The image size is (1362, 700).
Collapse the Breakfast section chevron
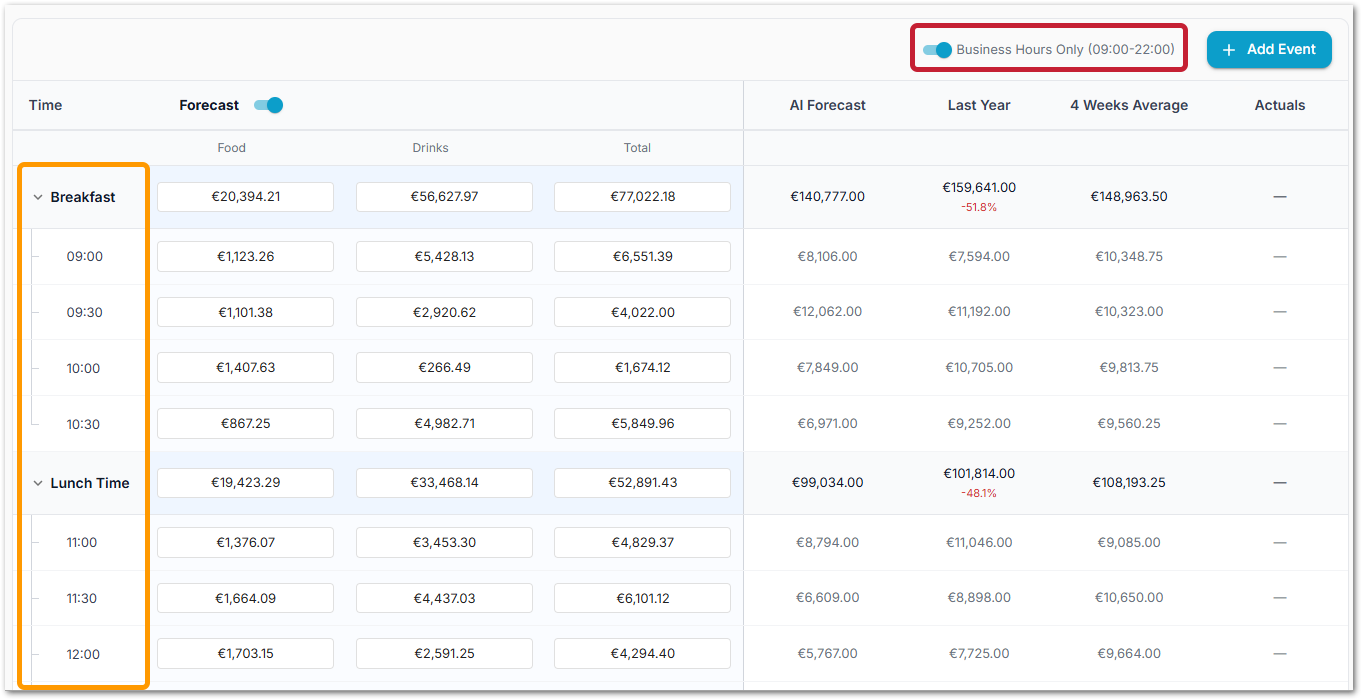click(x=37, y=198)
